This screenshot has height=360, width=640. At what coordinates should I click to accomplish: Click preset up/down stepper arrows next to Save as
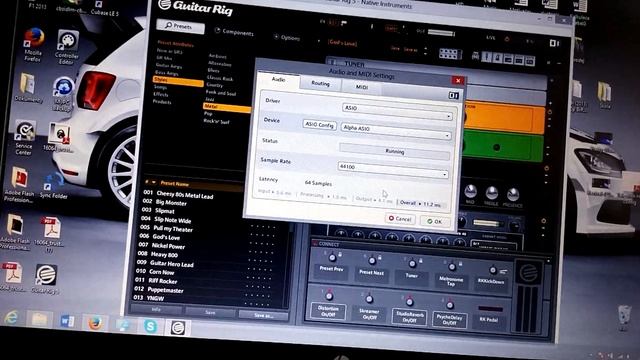pos(425,51)
